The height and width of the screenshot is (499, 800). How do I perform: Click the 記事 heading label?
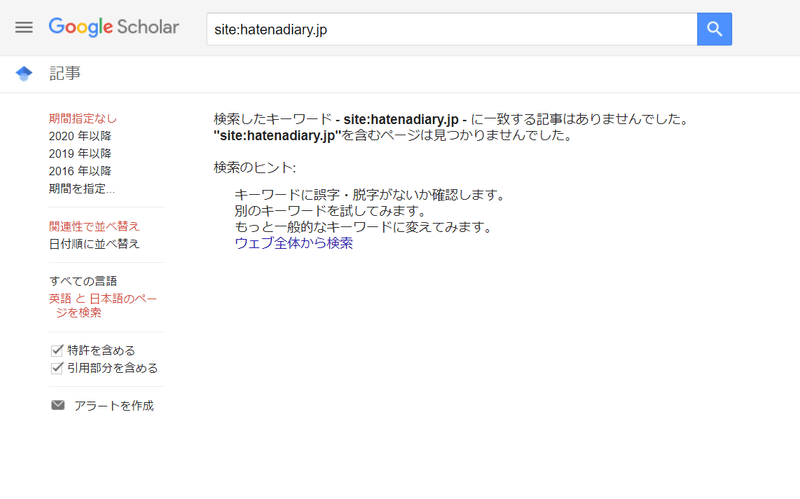(65, 73)
